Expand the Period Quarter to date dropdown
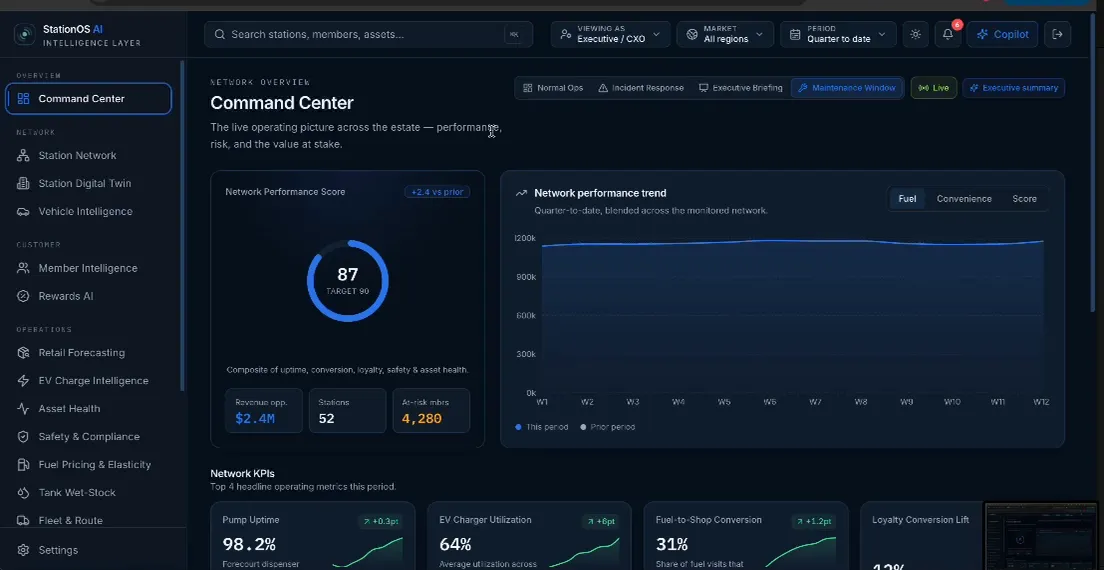The height and width of the screenshot is (570, 1104). pos(838,34)
